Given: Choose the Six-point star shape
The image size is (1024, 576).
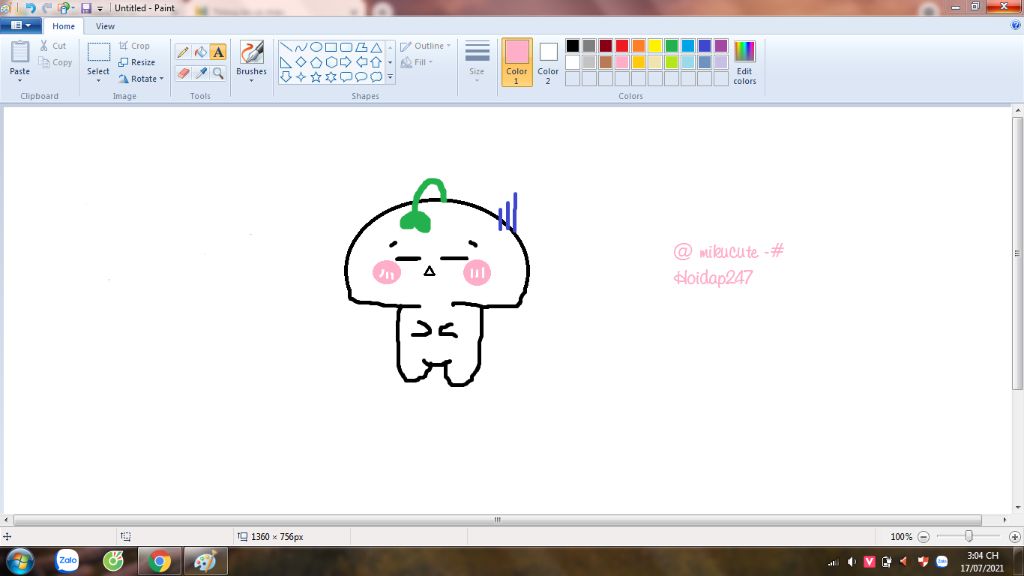Looking at the screenshot, I should (331, 77).
